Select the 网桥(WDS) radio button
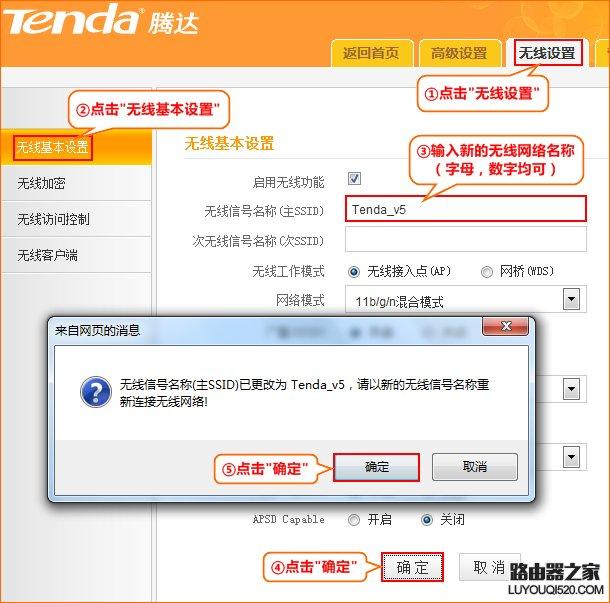 [486, 272]
